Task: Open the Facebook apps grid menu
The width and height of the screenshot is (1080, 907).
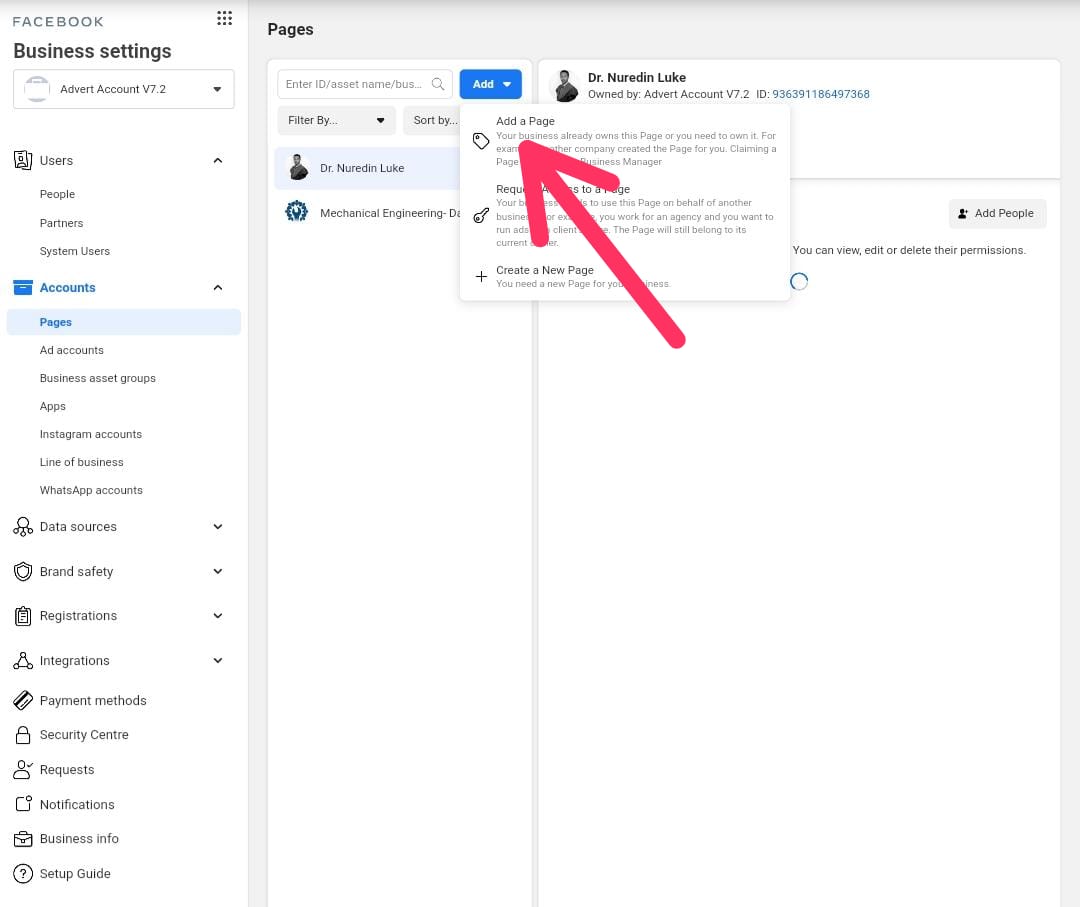Action: pos(224,18)
